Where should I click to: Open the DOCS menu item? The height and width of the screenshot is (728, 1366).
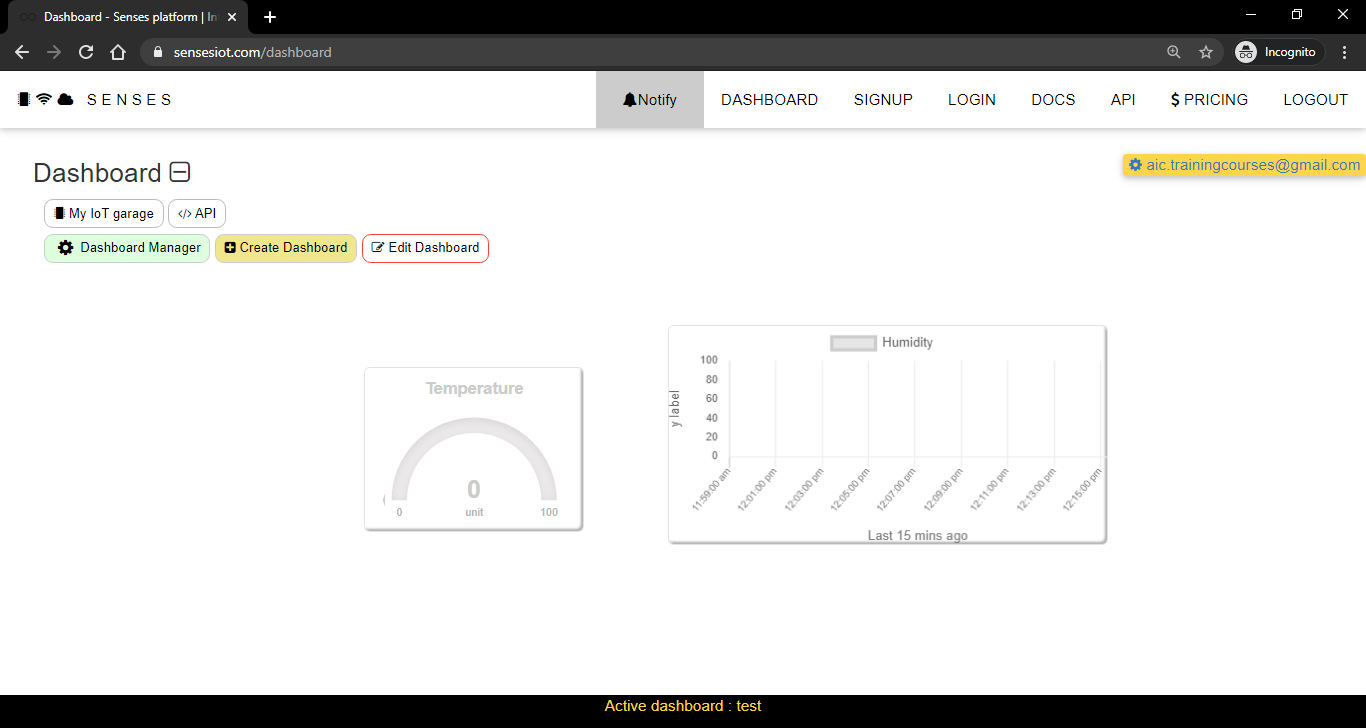(1053, 100)
